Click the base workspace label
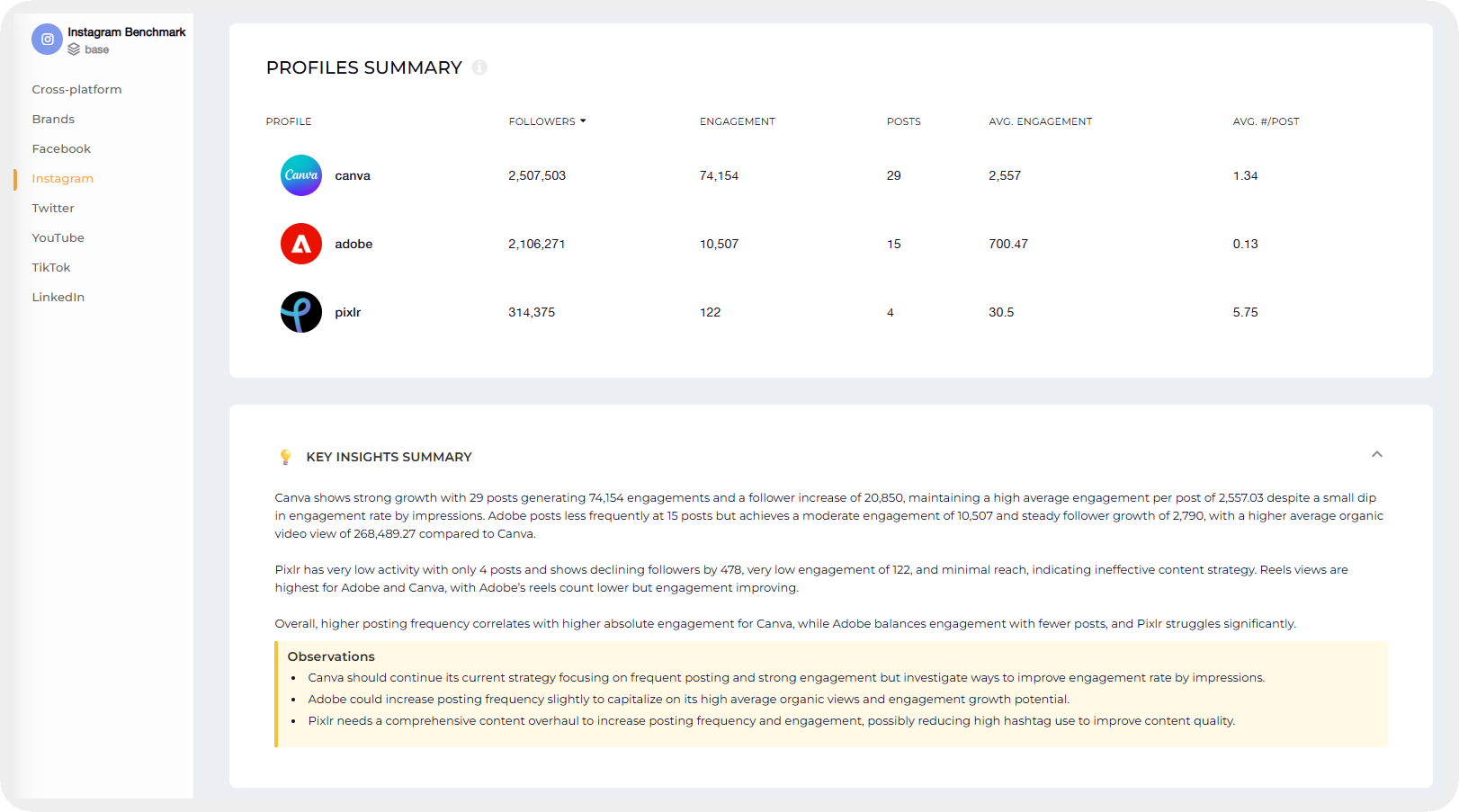Image resolution: width=1459 pixels, height=812 pixels. pyautogui.click(x=97, y=49)
